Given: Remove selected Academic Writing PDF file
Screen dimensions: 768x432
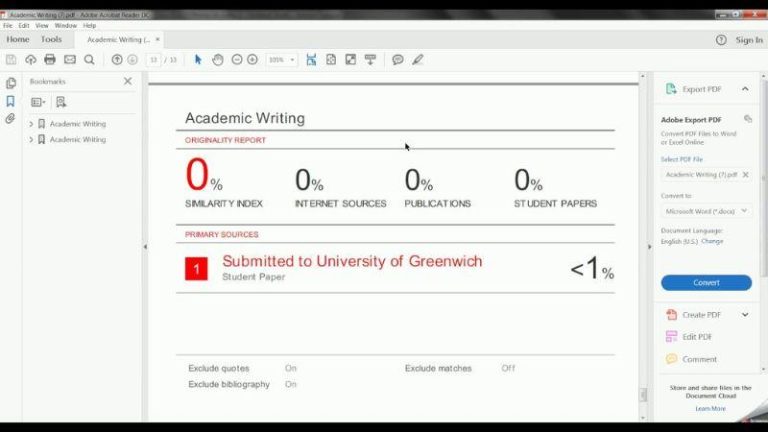Looking at the screenshot, I should pos(745,174).
